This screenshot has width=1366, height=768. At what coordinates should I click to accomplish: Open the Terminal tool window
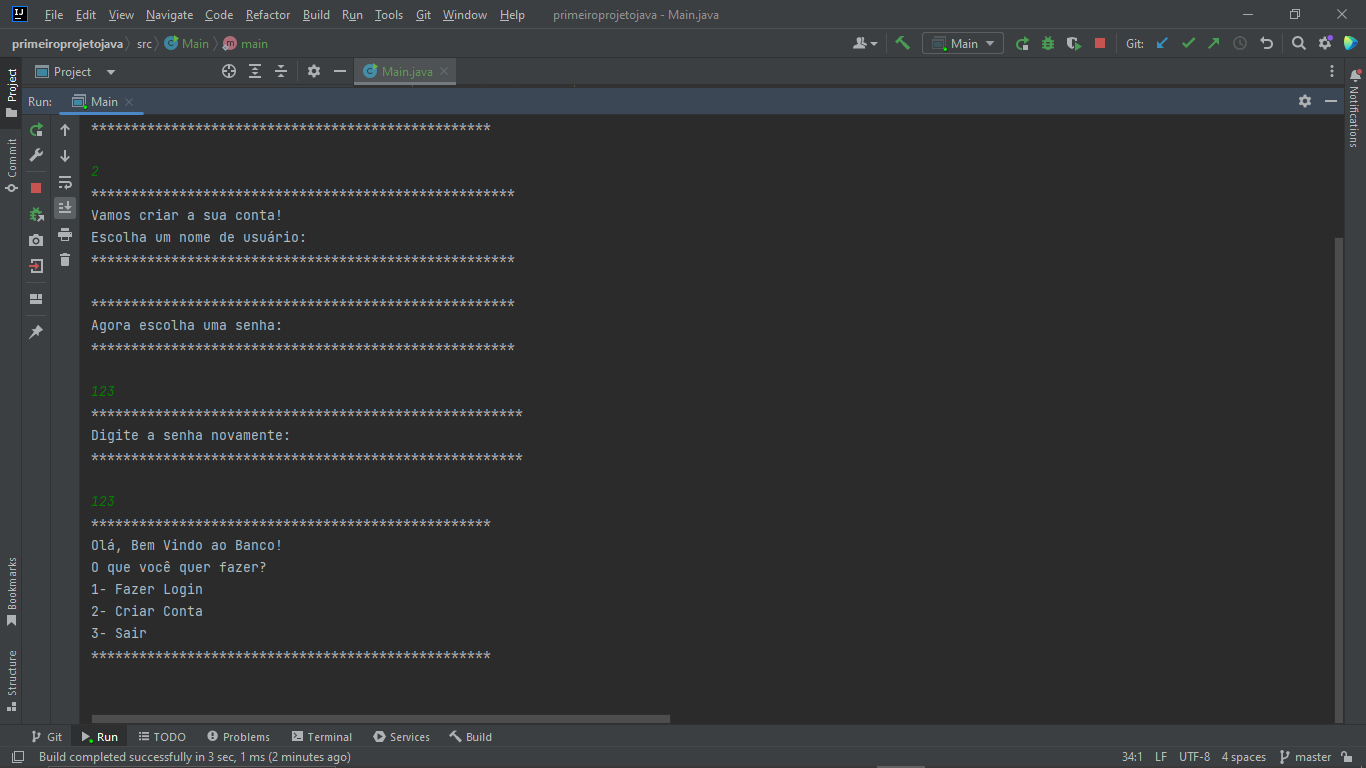[320, 737]
